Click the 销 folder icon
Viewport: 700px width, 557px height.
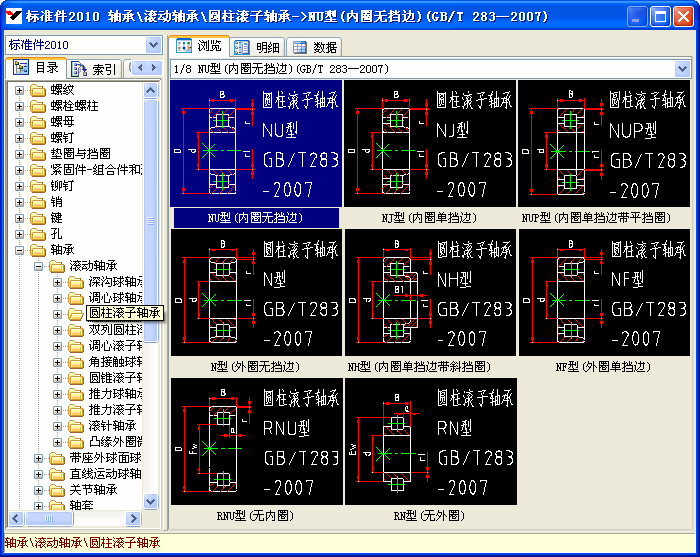pyautogui.click(x=37, y=201)
